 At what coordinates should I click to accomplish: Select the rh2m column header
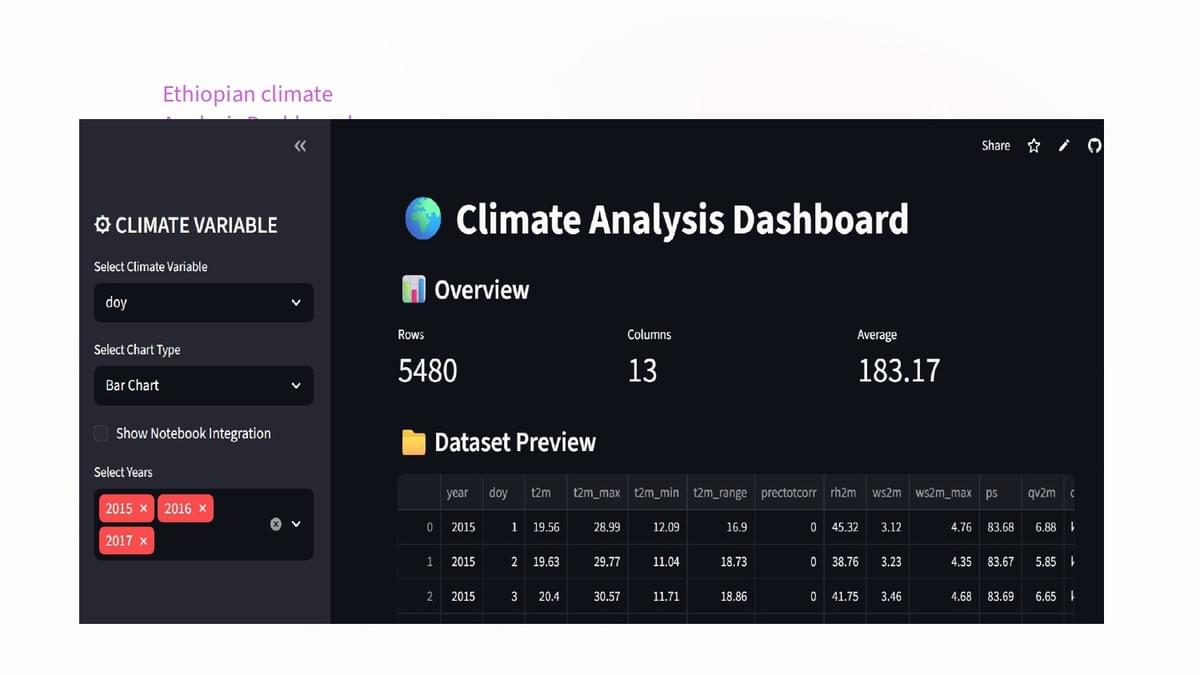(x=843, y=492)
